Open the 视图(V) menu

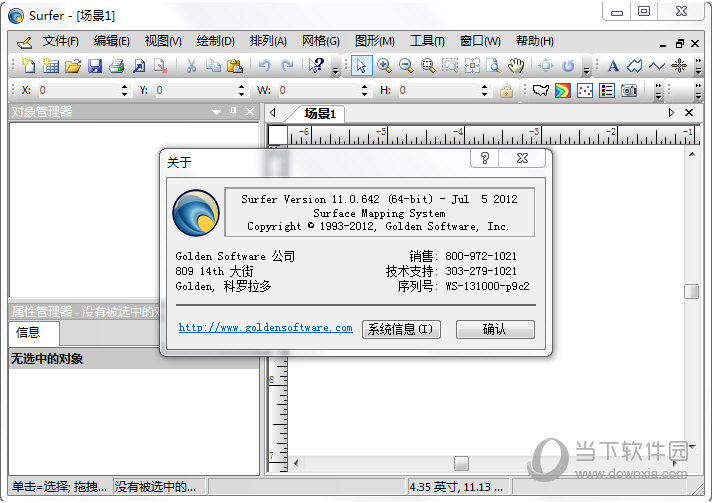click(x=163, y=41)
